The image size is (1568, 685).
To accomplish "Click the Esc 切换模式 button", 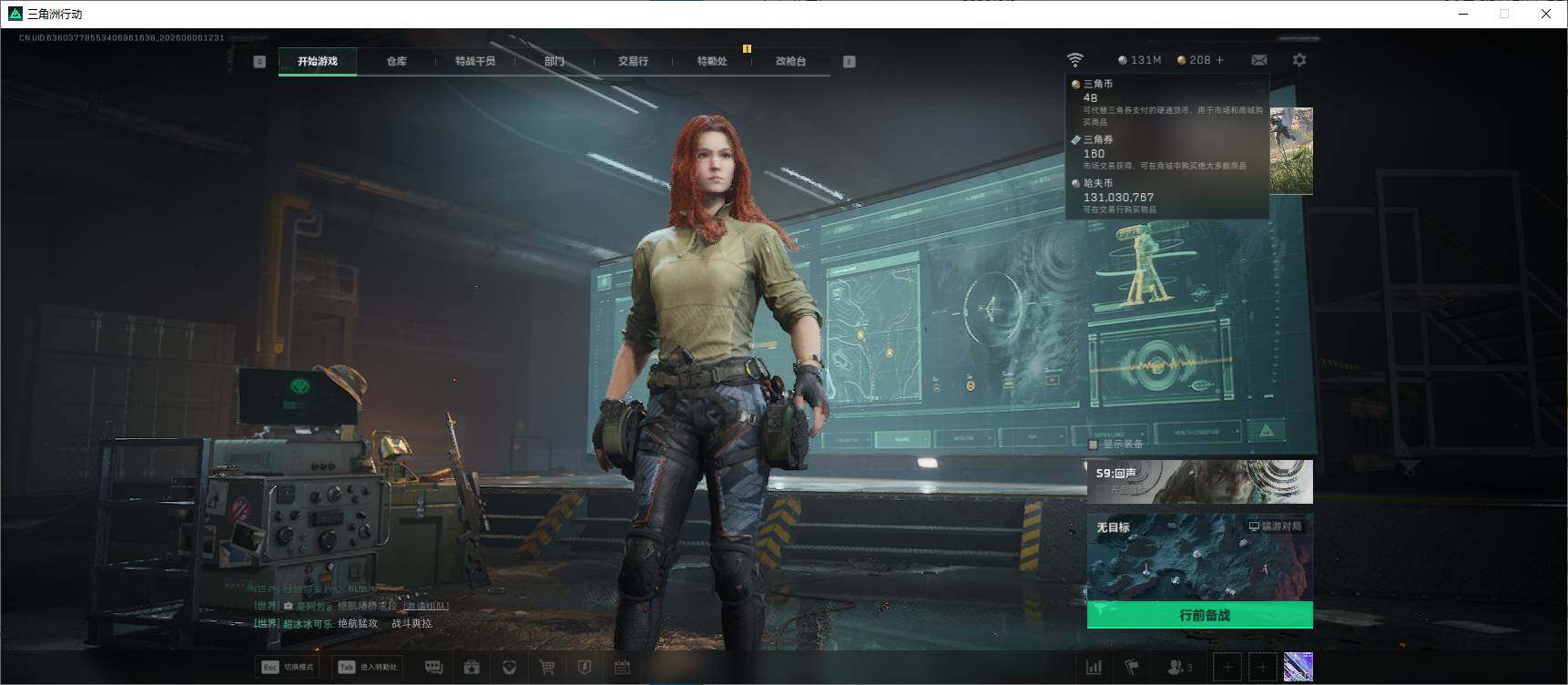I will coord(289,667).
